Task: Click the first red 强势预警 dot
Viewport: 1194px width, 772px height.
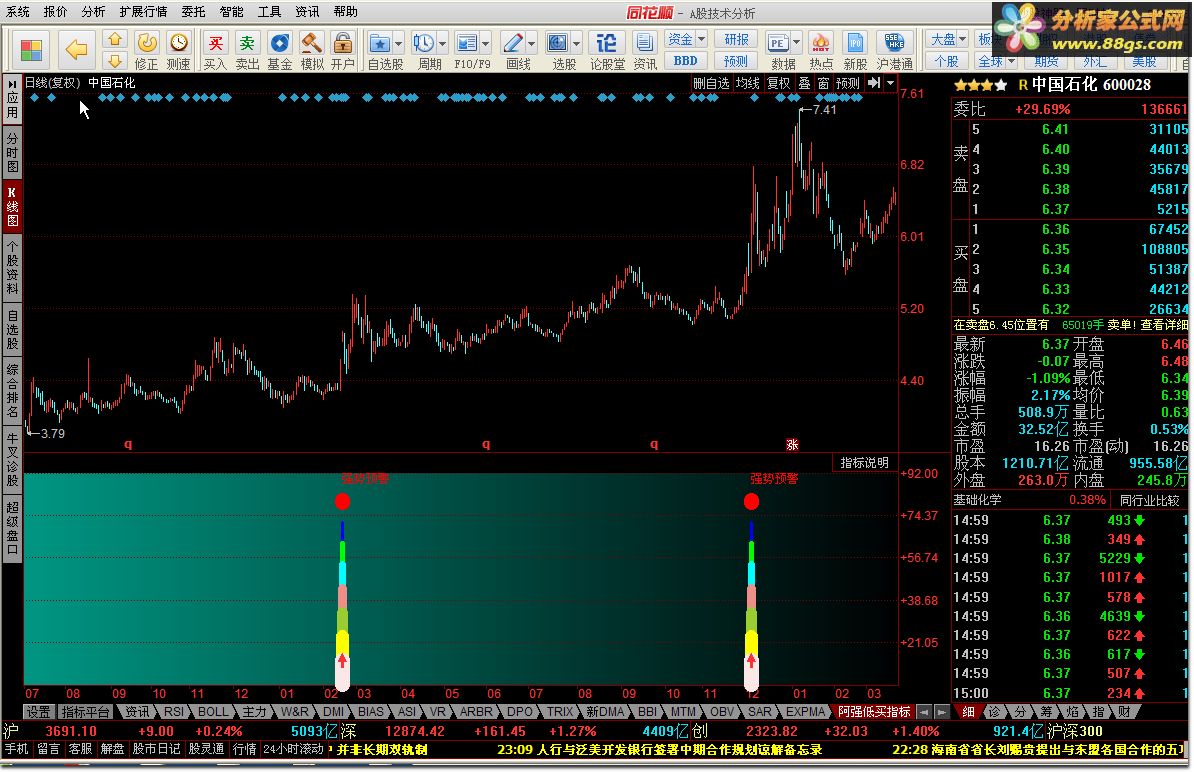Action: point(343,501)
